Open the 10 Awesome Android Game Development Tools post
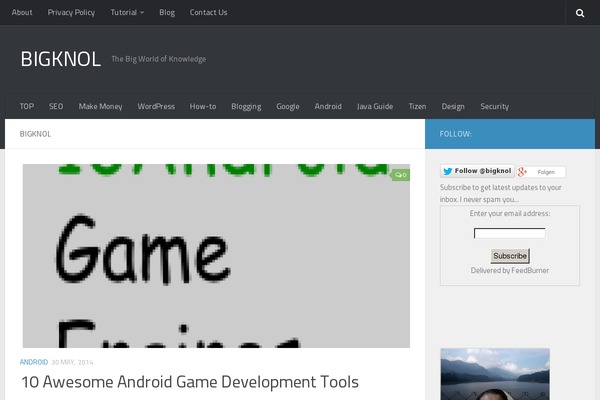 tap(190, 382)
